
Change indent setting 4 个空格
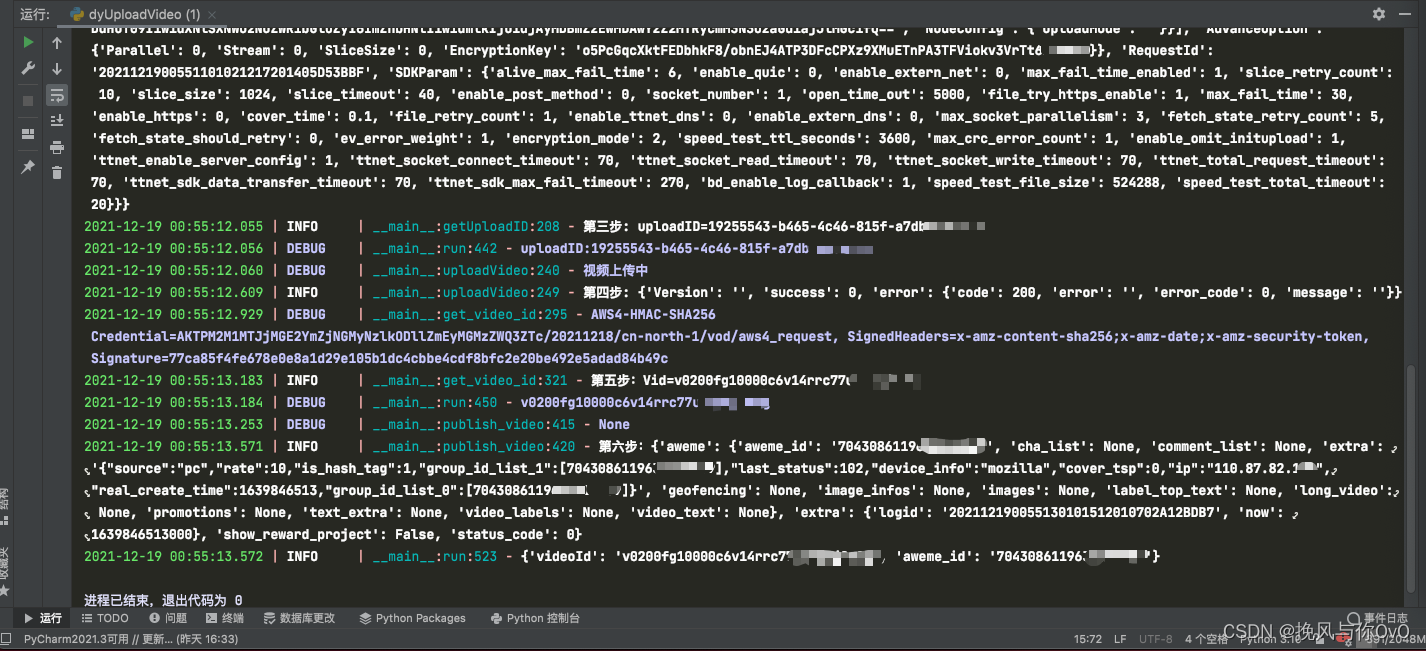(1205, 639)
